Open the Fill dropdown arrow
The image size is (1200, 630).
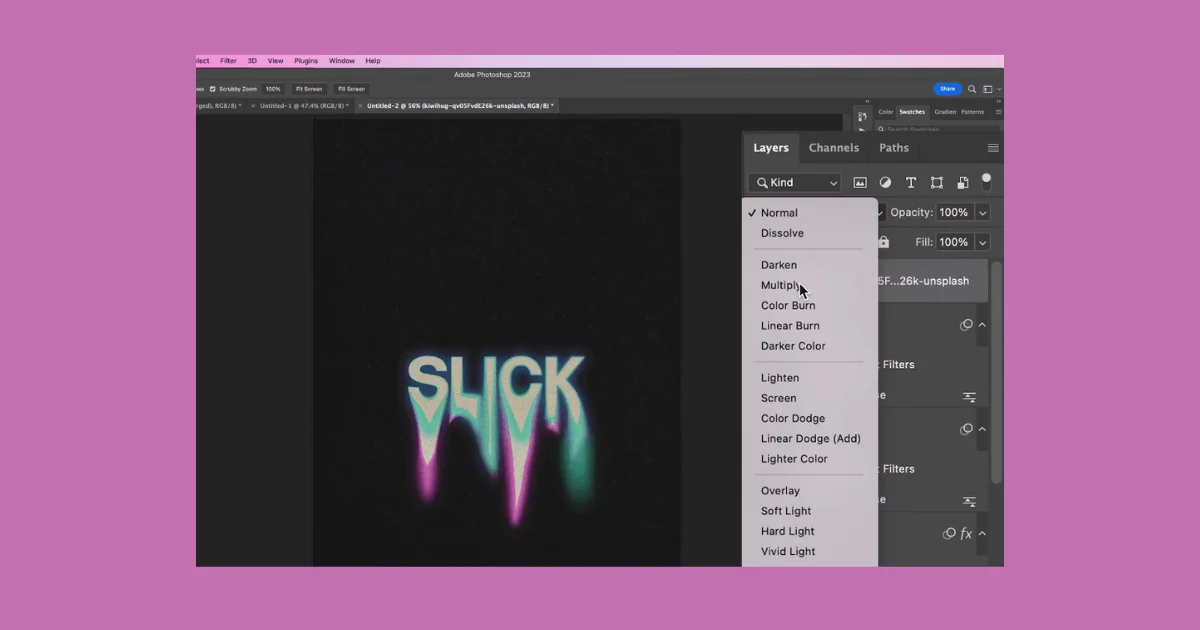click(x=982, y=242)
